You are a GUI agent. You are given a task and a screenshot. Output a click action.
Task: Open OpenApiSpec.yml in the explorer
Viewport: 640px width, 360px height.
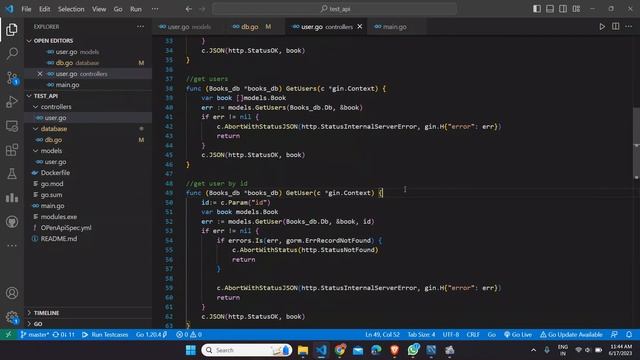[88, 228]
